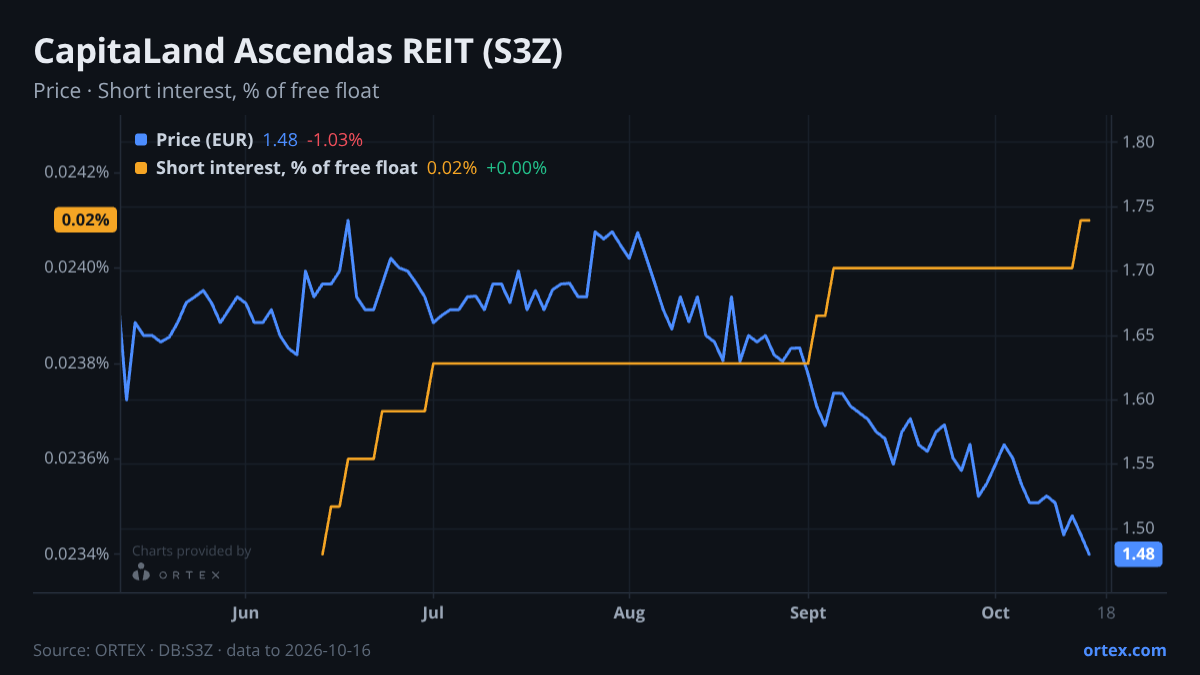Viewport: 1200px width, 675px height.
Task: Click the Charts provided by caption
Action: pyautogui.click(x=192, y=551)
